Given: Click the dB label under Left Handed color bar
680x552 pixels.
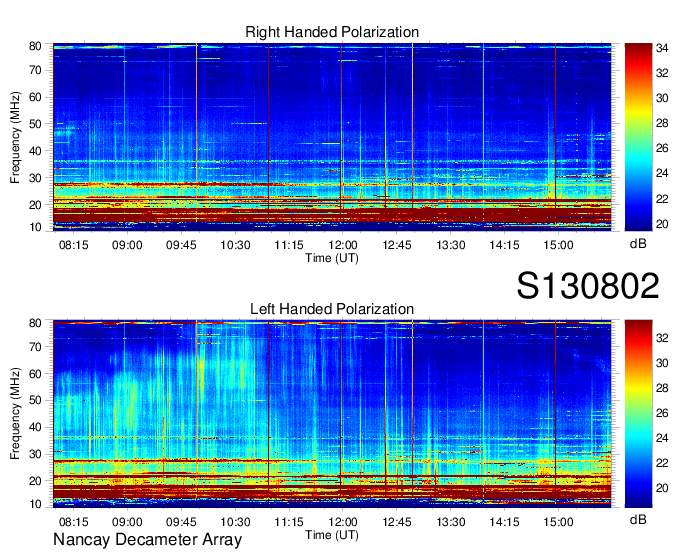Looking at the screenshot, I should pos(638,520).
